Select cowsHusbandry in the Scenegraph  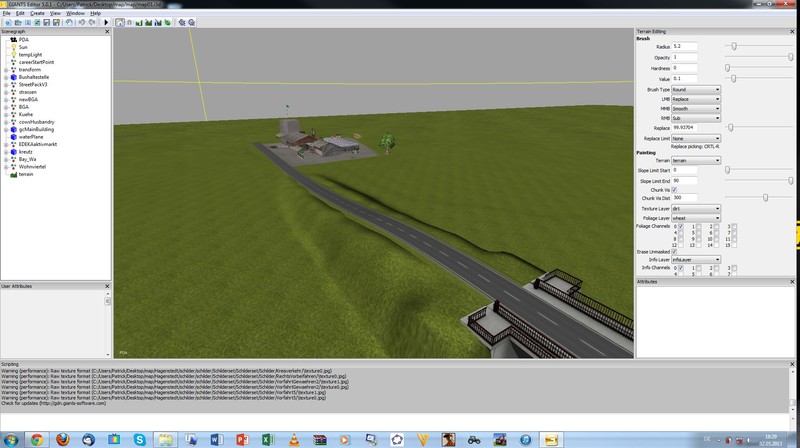click(x=36, y=122)
